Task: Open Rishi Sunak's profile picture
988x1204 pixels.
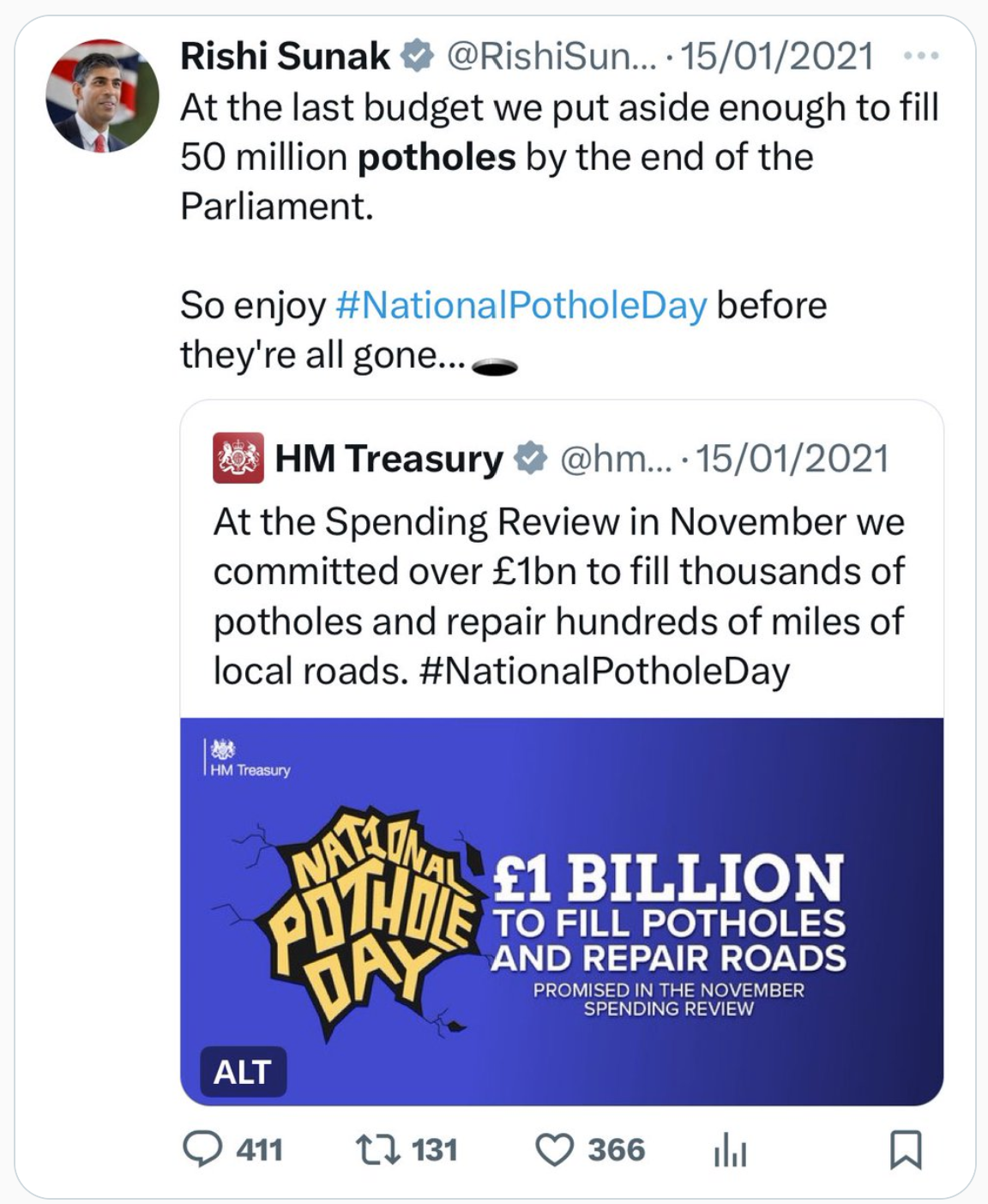Action: pyautogui.click(x=102, y=96)
